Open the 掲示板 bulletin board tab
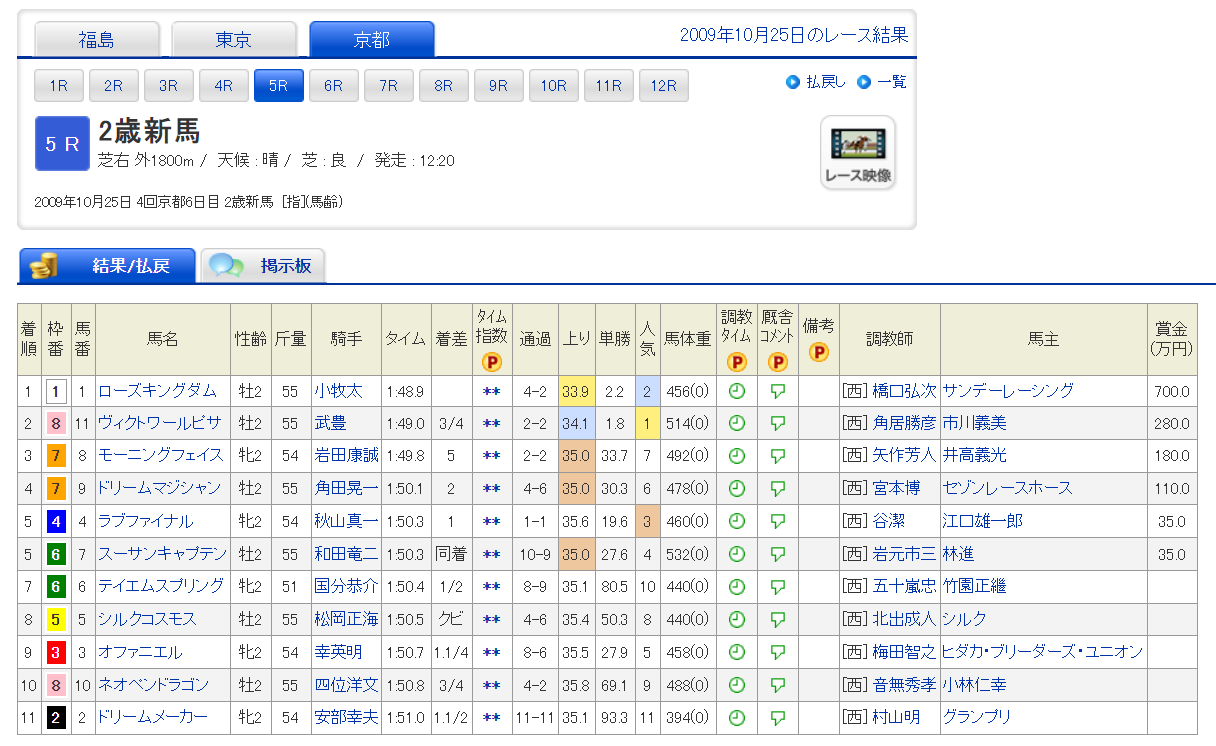 point(263,266)
